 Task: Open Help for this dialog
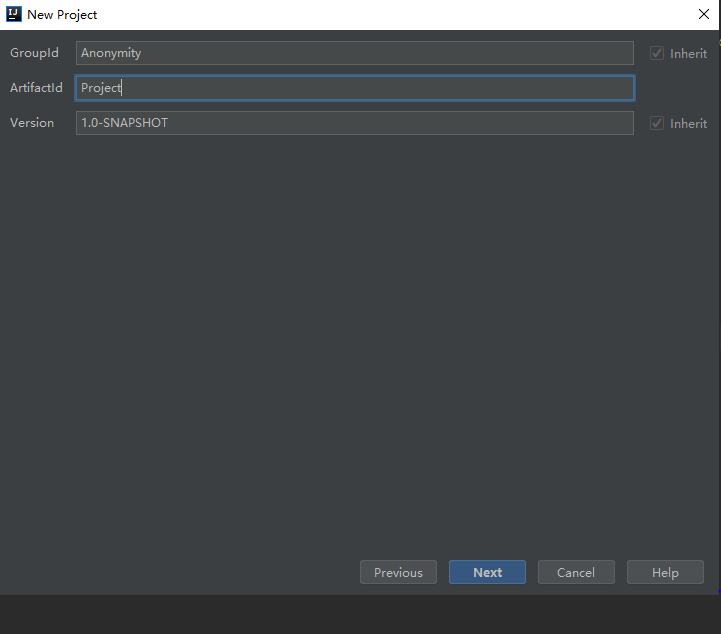tap(665, 572)
